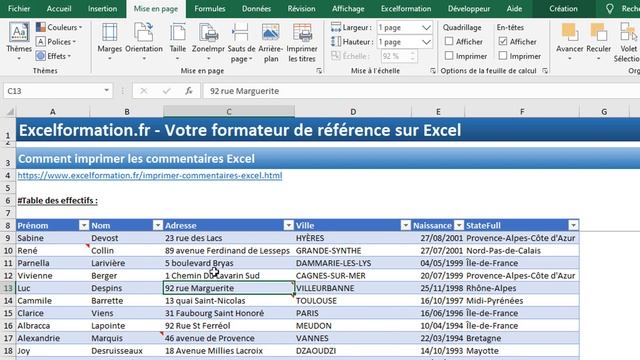Open the Naissance column filter dropdown
The image size is (640, 360).
click(x=459, y=225)
